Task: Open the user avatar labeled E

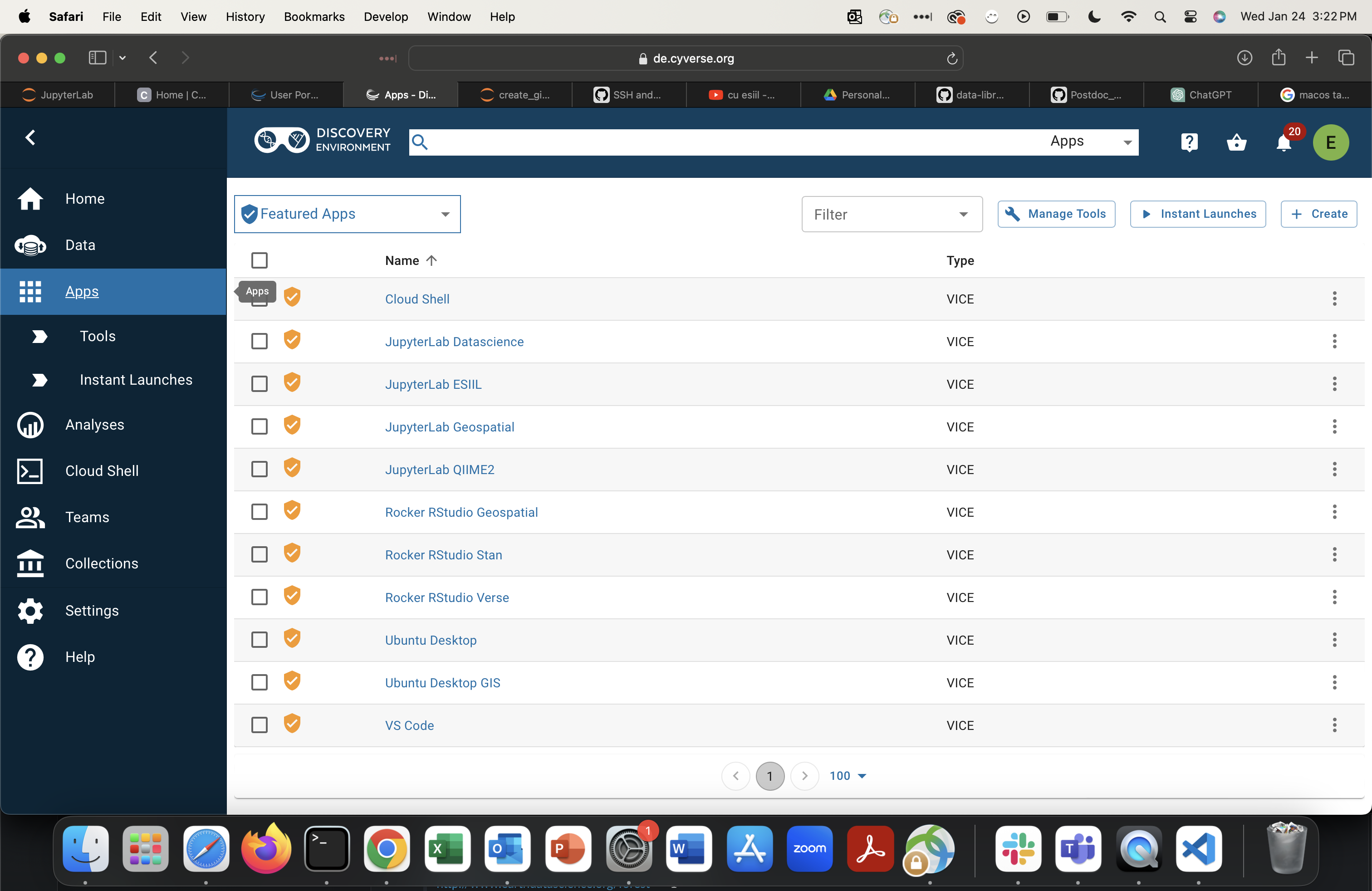Action: pos(1331,142)
